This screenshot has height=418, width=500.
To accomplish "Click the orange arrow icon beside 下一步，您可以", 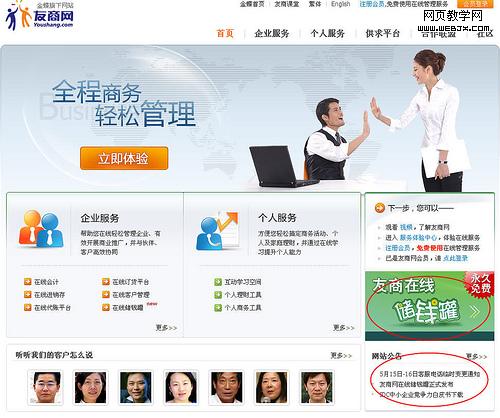I will click(x=379, y=208).
